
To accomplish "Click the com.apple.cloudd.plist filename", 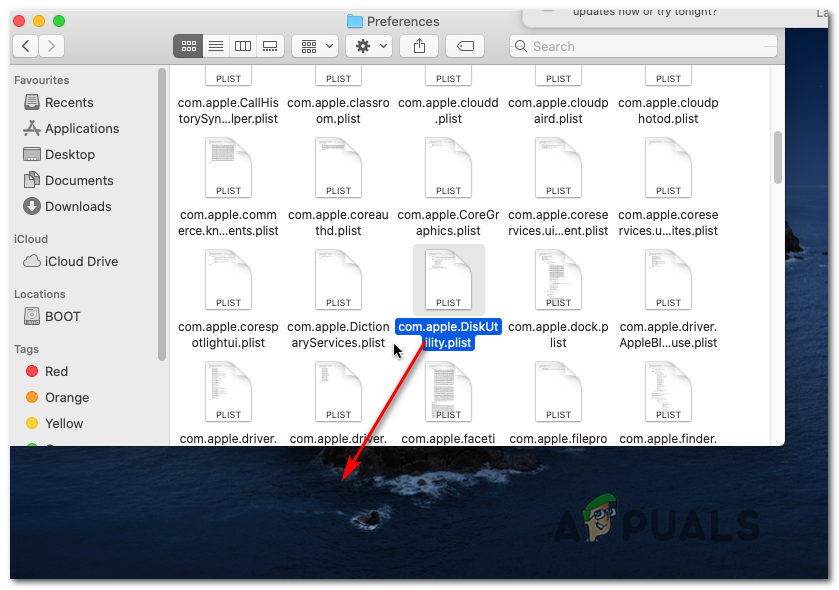I will point(448,111).
